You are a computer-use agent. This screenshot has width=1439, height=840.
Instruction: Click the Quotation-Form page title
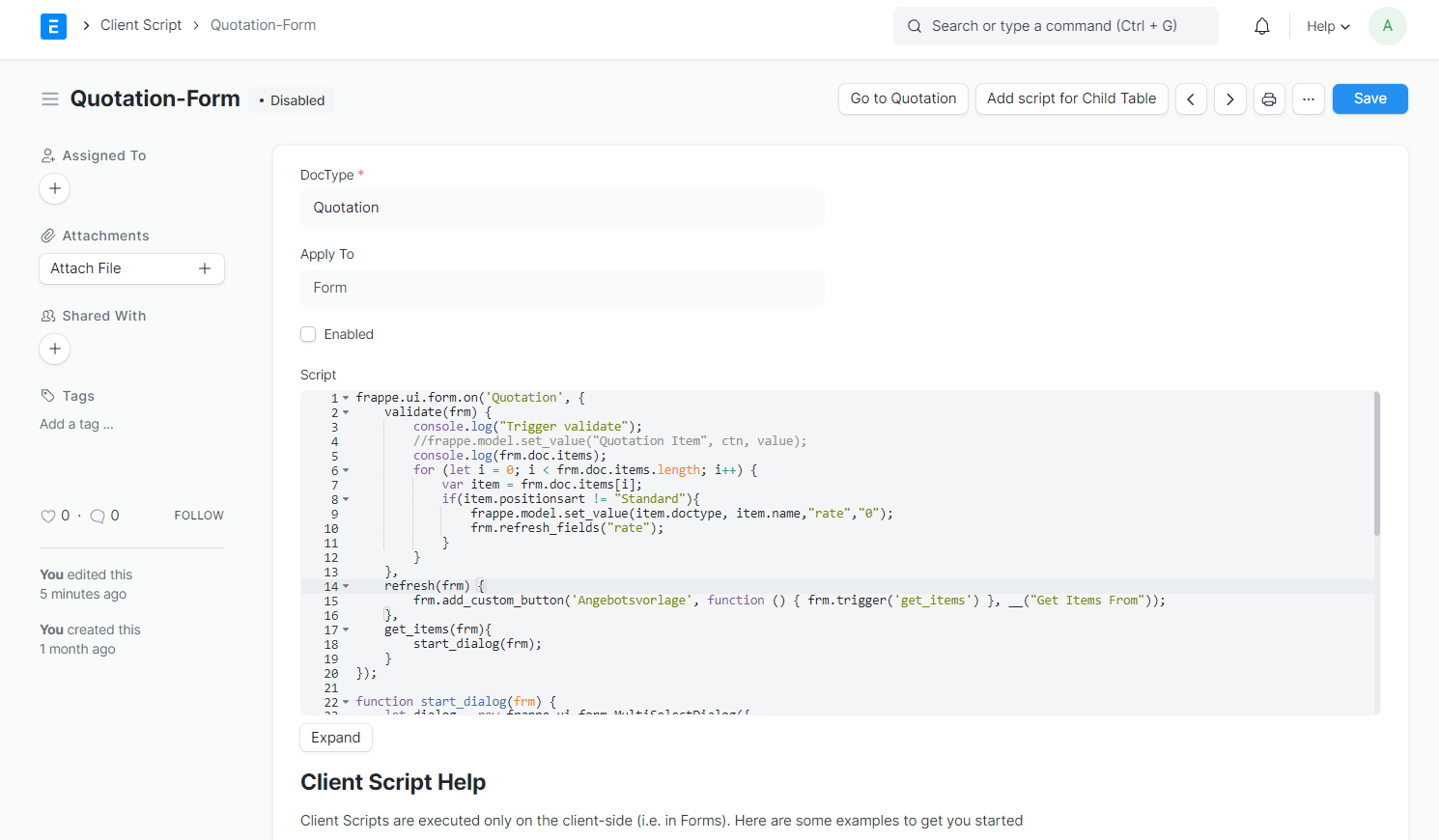(155, 98)
